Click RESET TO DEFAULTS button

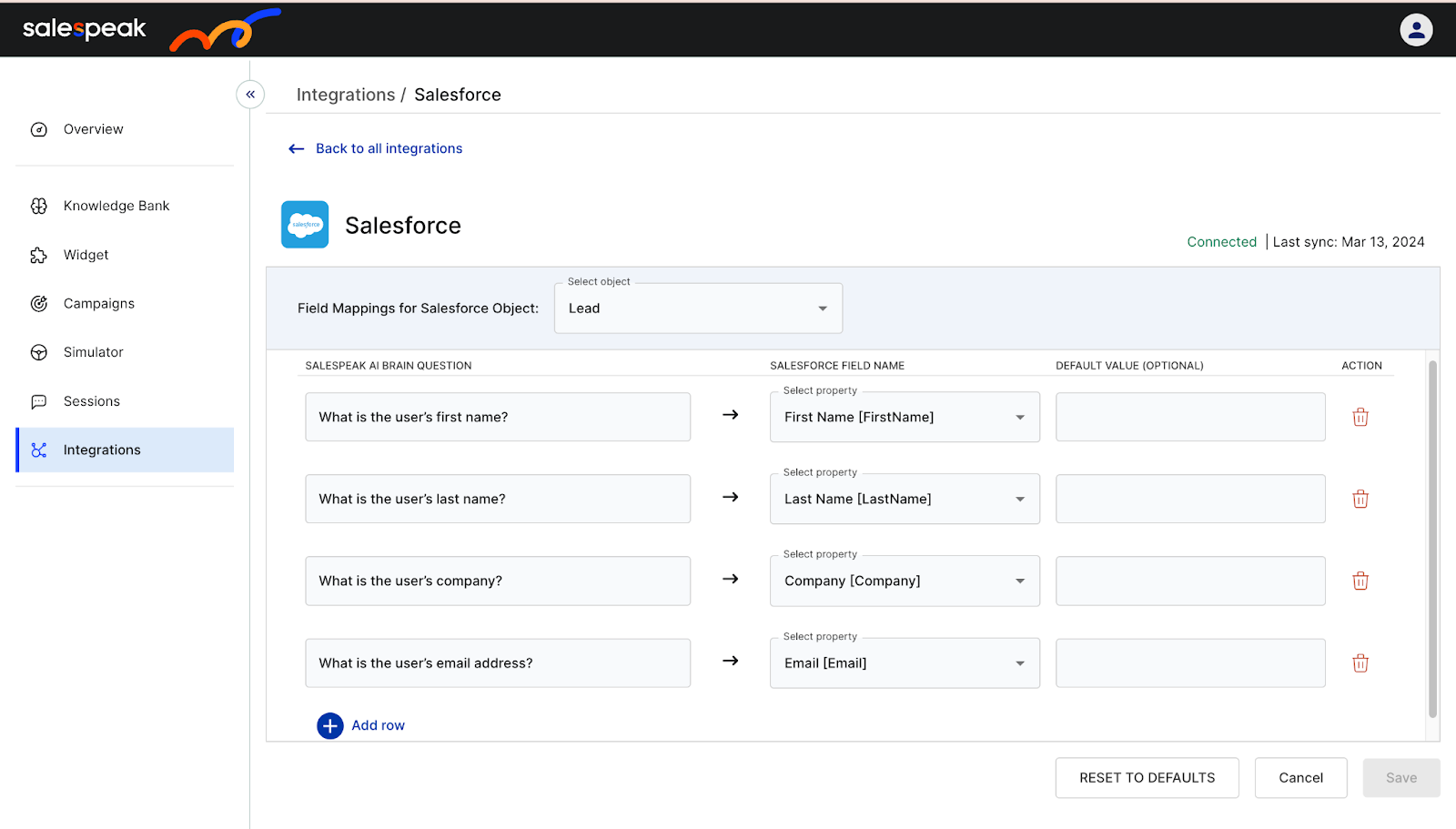[x=1147, y=778]
